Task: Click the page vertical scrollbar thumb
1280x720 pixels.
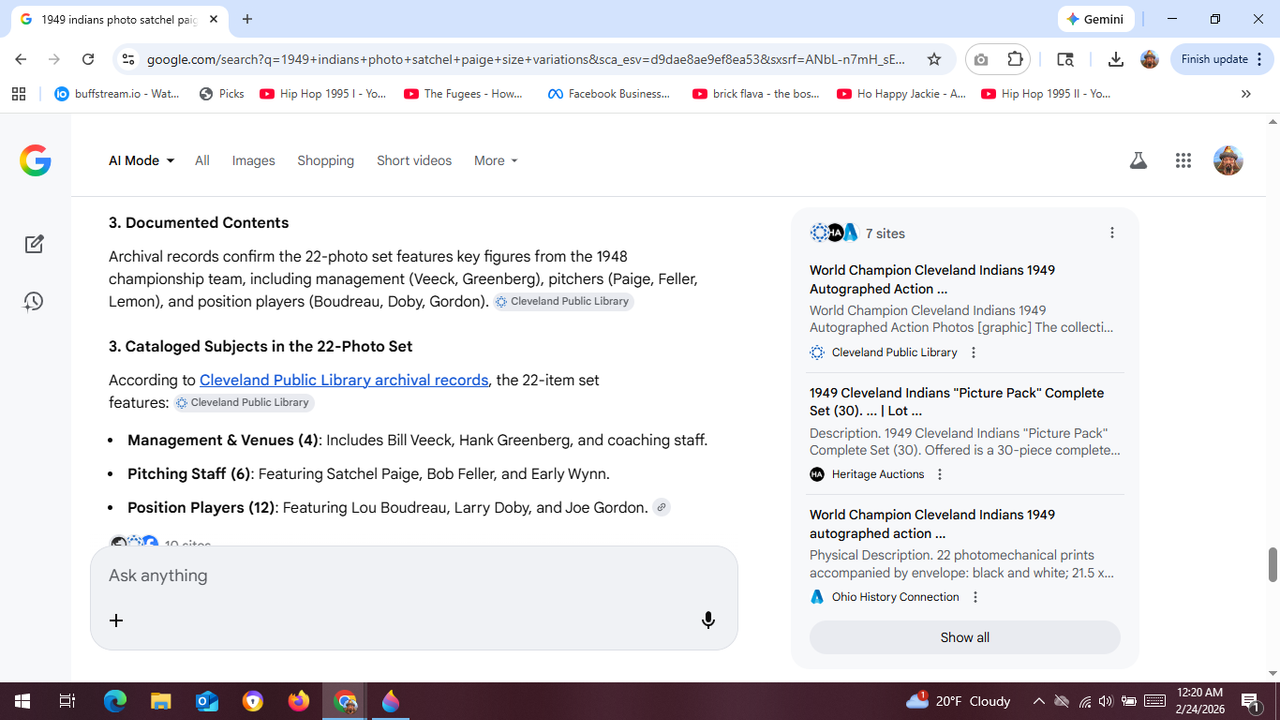Action: 1272,565
